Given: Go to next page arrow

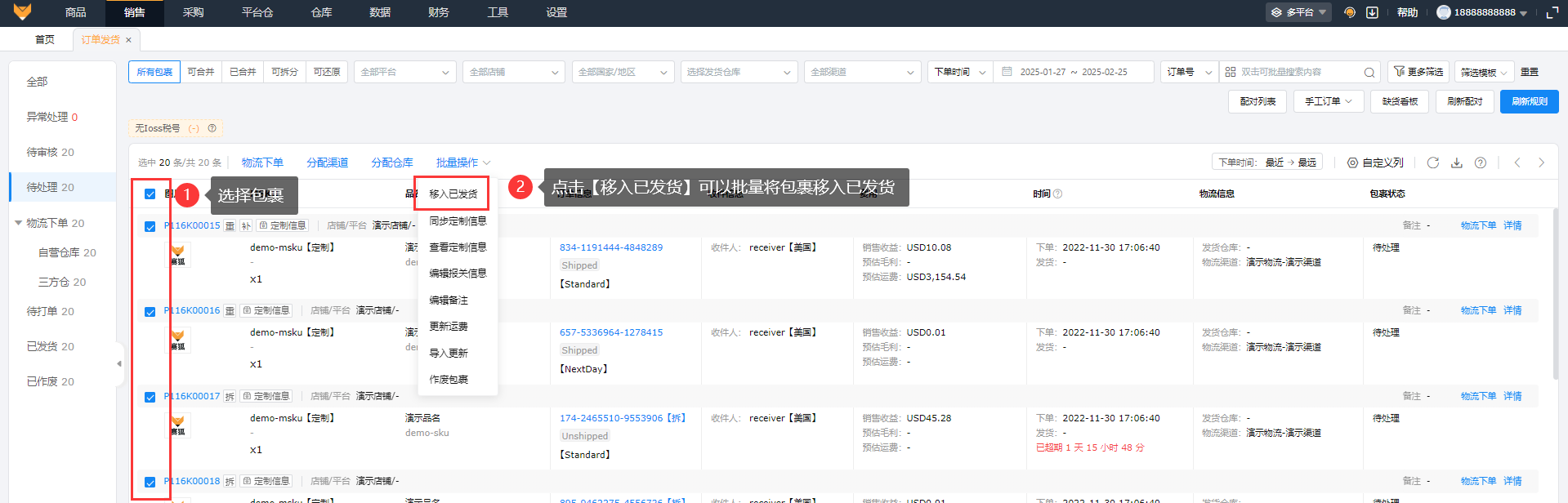Looking at the screenshot, I should [1541, 162].
